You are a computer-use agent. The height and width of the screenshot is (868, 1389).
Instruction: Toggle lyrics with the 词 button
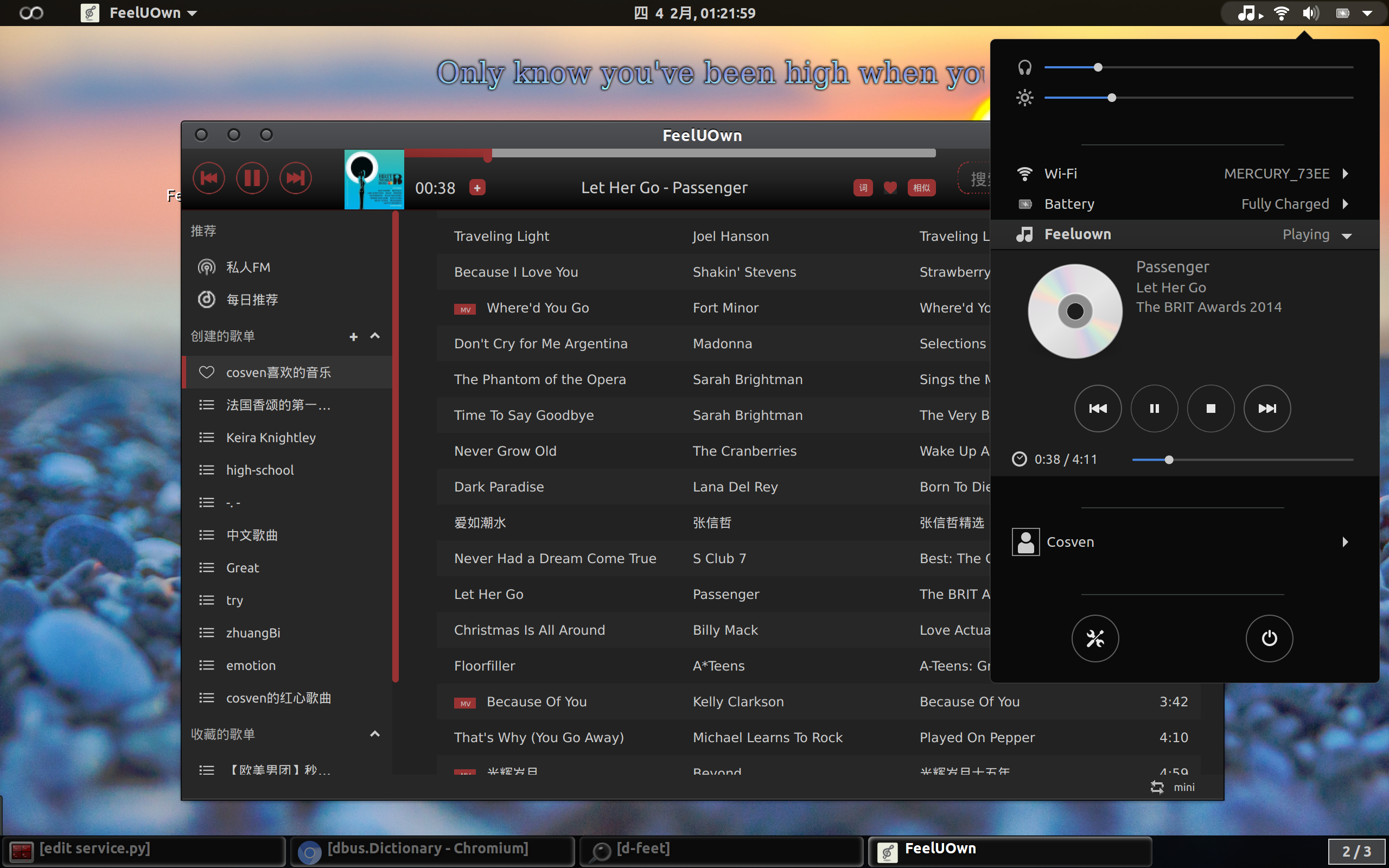pos(863,188)
